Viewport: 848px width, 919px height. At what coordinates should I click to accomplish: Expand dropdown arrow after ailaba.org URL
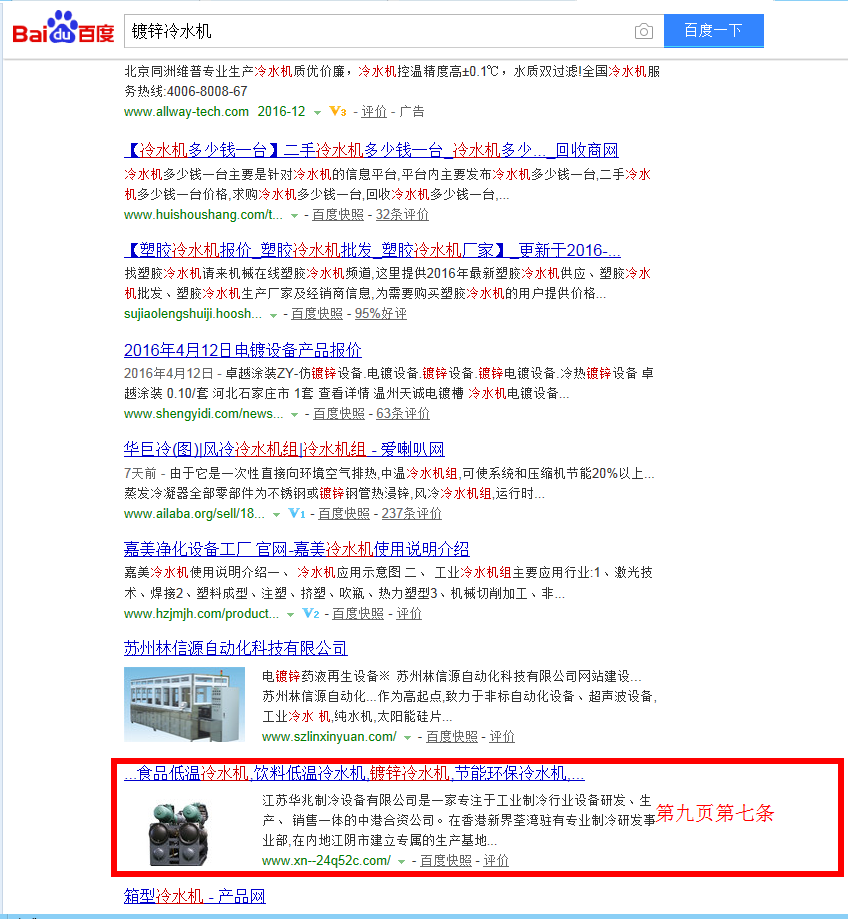[x=276, y=515]
